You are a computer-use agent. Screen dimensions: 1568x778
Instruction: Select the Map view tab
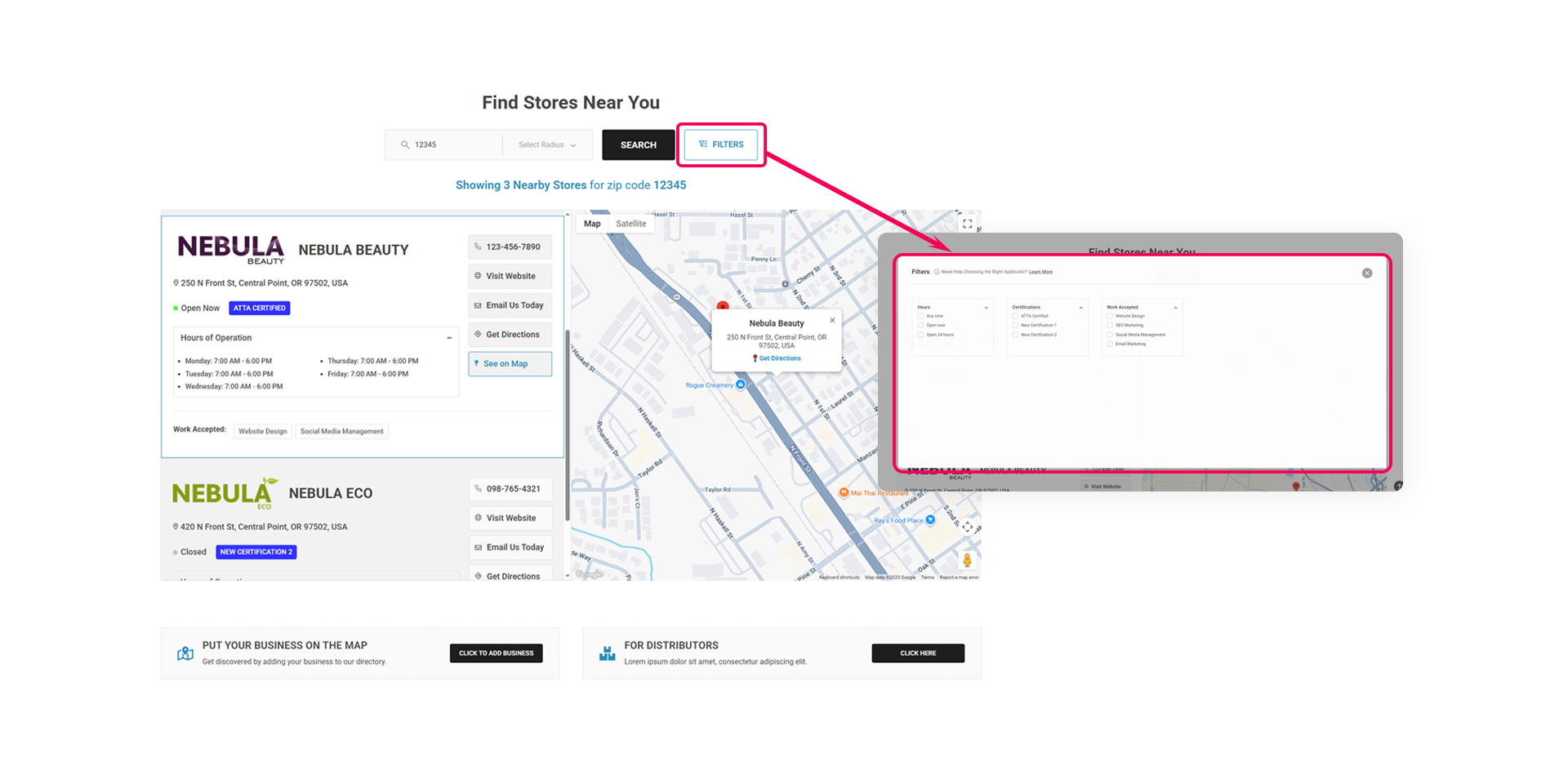tap(591, 223)
